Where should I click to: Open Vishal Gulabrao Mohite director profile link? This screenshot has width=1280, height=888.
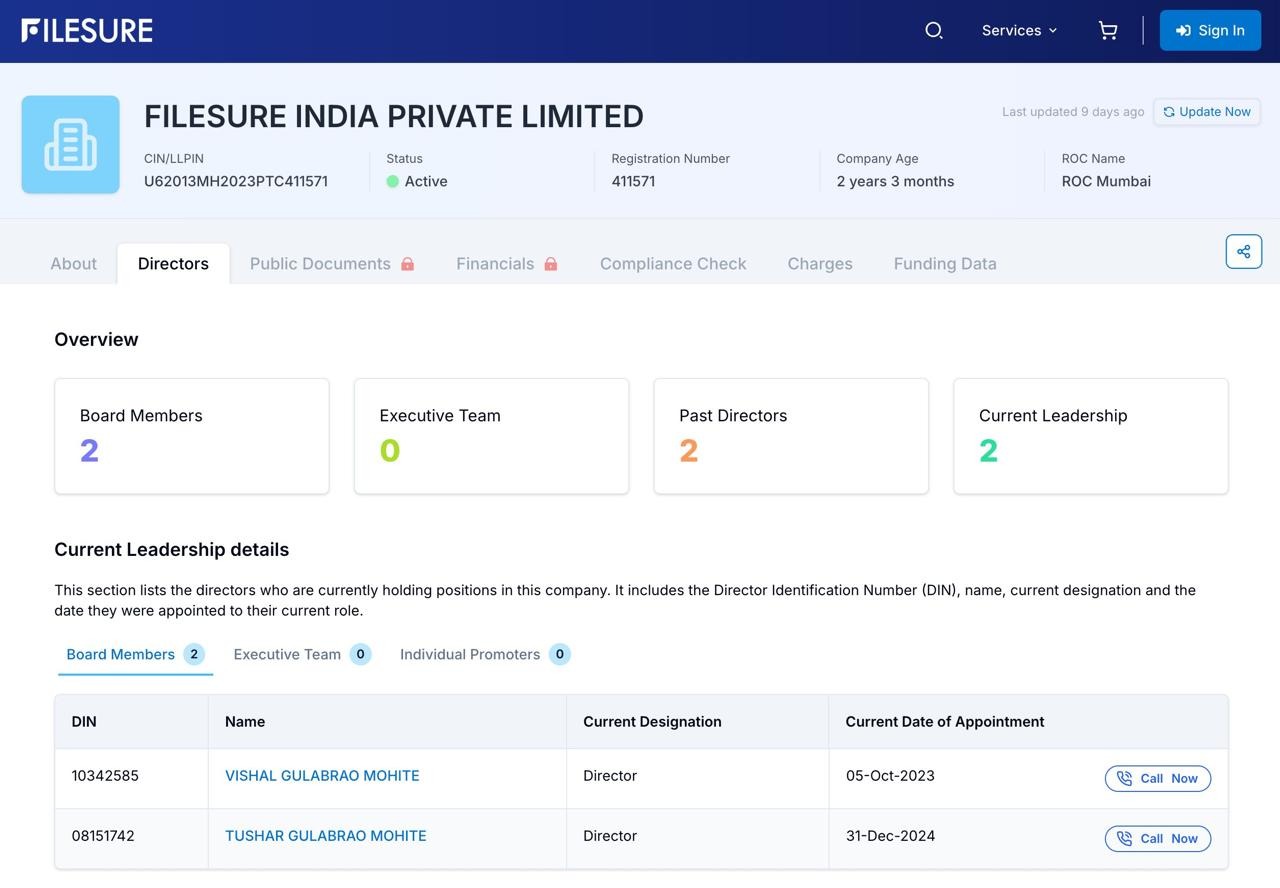[x=322, y=776]
